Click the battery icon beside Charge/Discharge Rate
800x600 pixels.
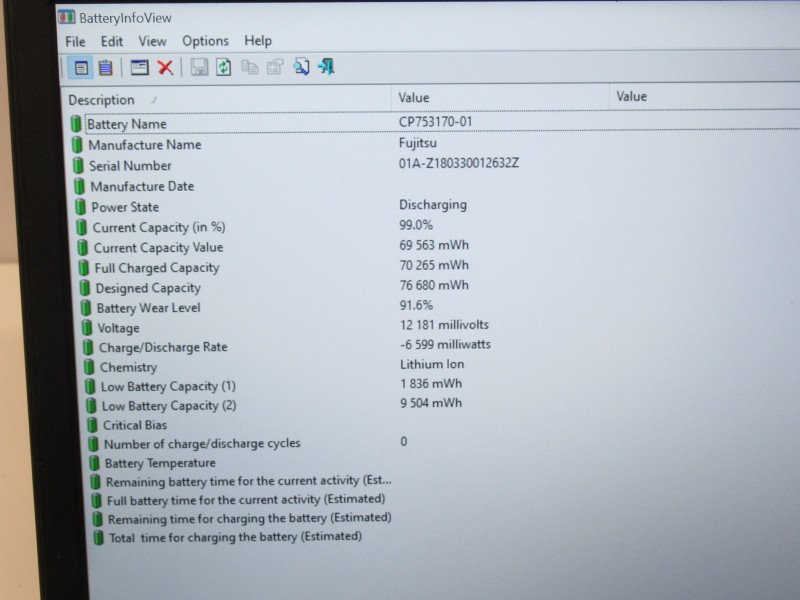coord(88,347)
